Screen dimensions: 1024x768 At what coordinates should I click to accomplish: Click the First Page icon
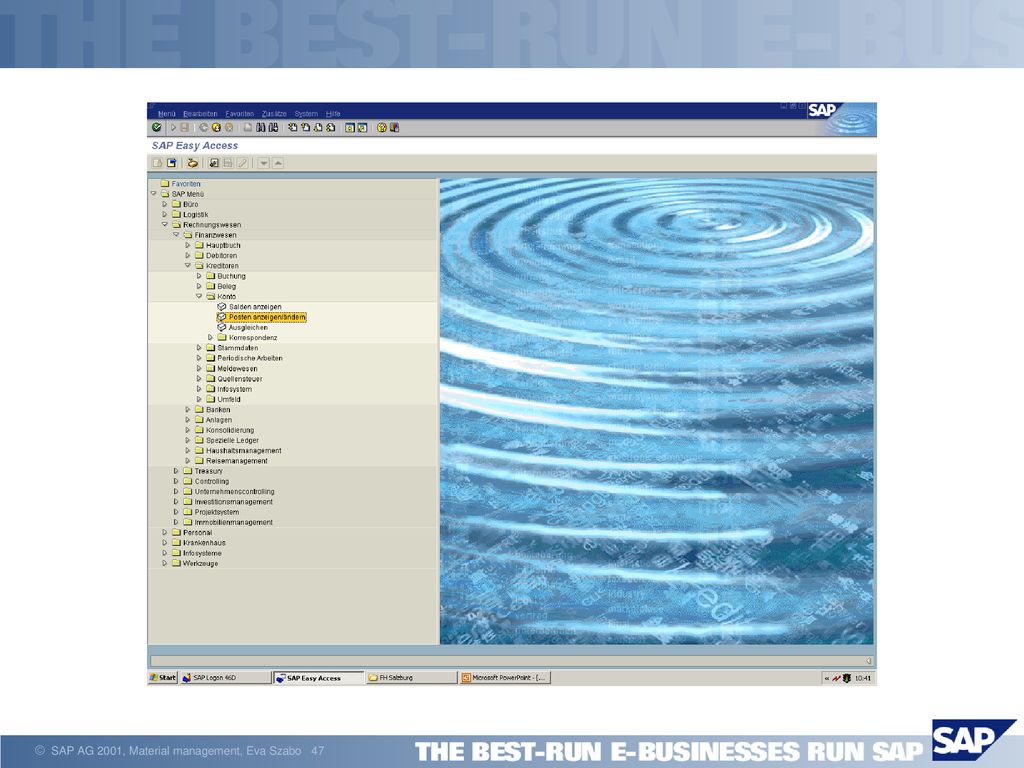[293, 127]
